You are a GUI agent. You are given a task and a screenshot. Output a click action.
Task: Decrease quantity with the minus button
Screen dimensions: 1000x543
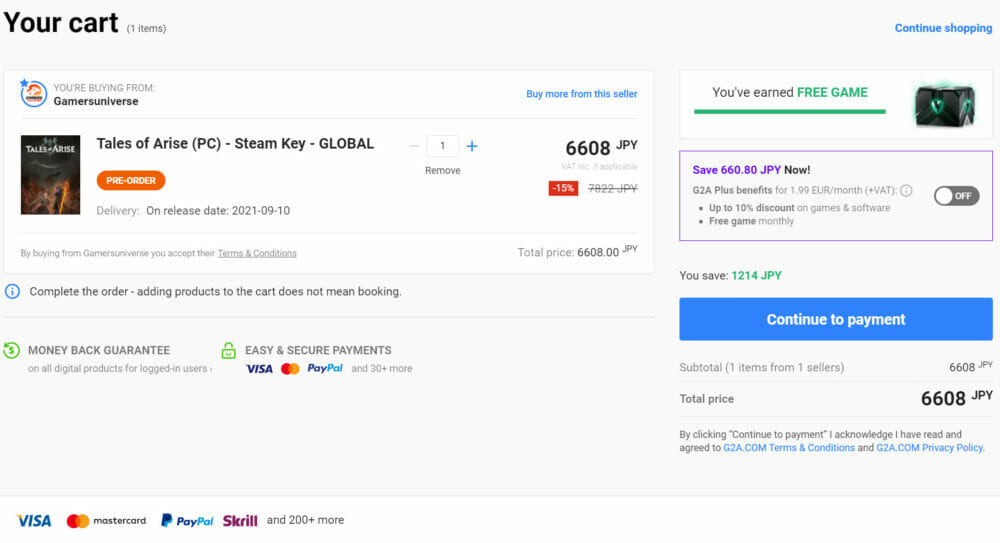tap(414, 146)
